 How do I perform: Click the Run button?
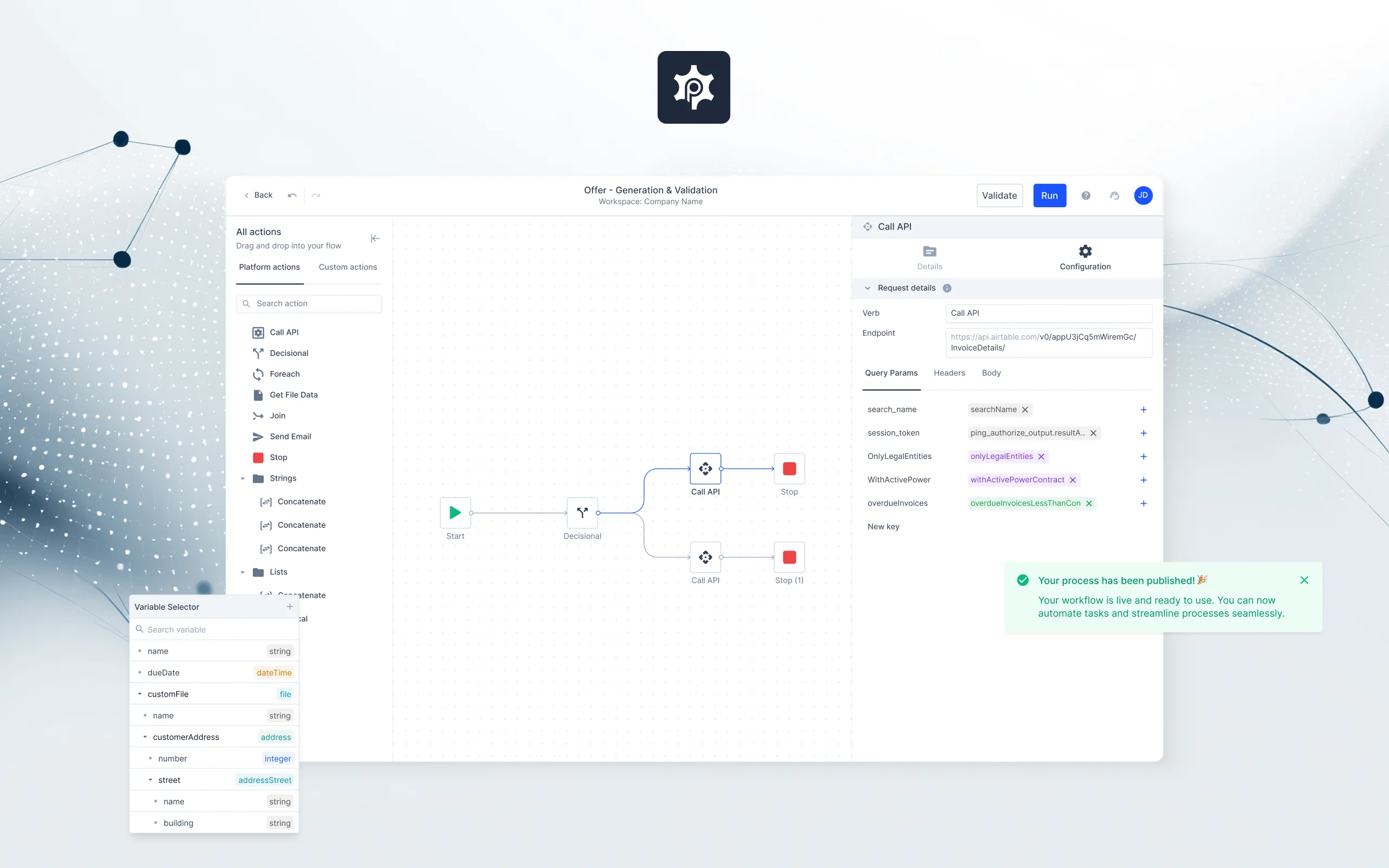[1049, 195]
